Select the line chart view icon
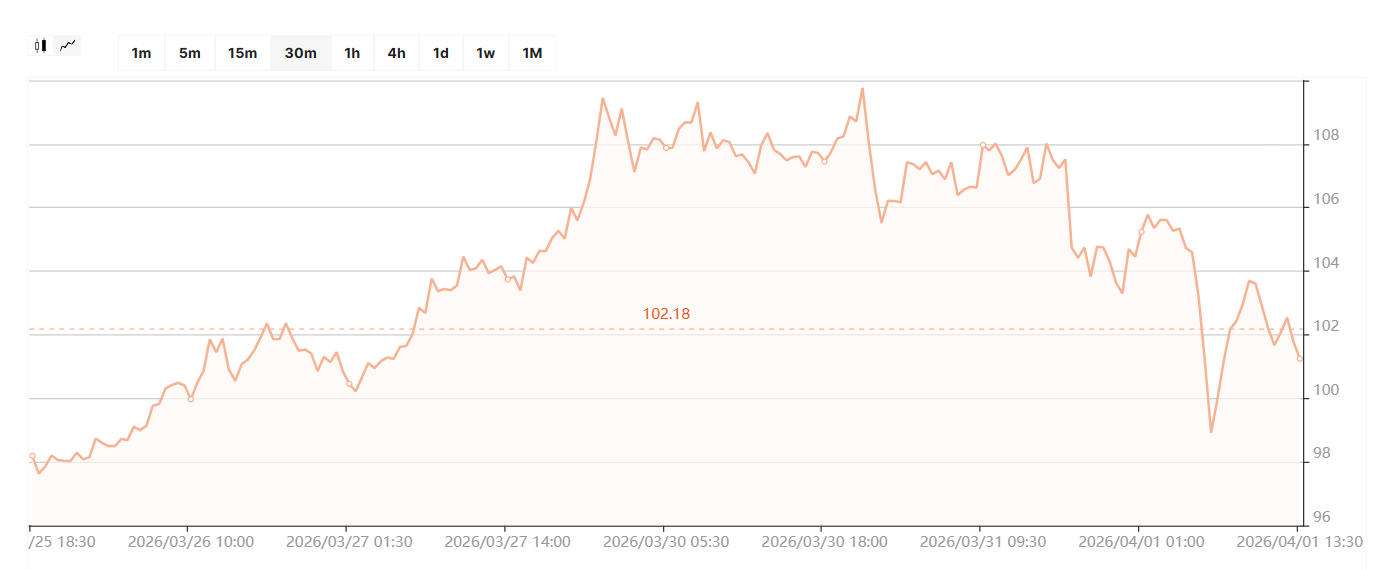The height and width of the screenshot is (570, 1393). click(x=68, y=45)
